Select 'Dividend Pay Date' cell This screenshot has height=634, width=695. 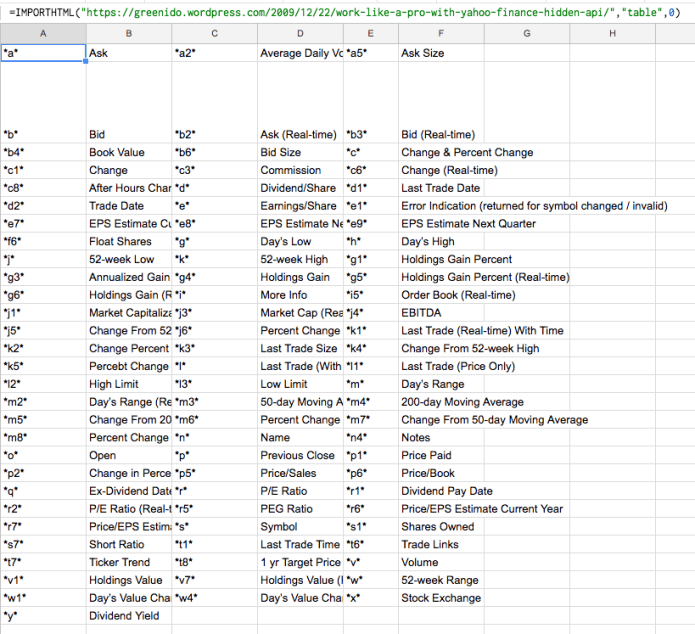[447, 491]
